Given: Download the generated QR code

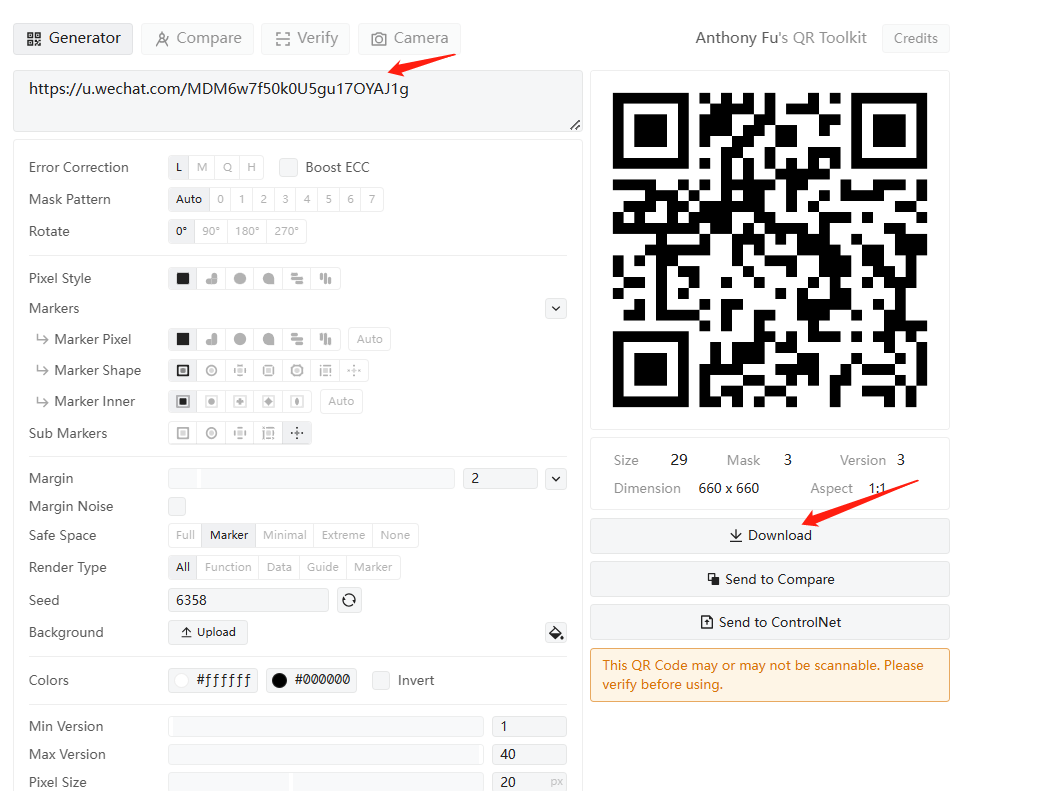Looking at the screenshot, I should tap(770, 535).
